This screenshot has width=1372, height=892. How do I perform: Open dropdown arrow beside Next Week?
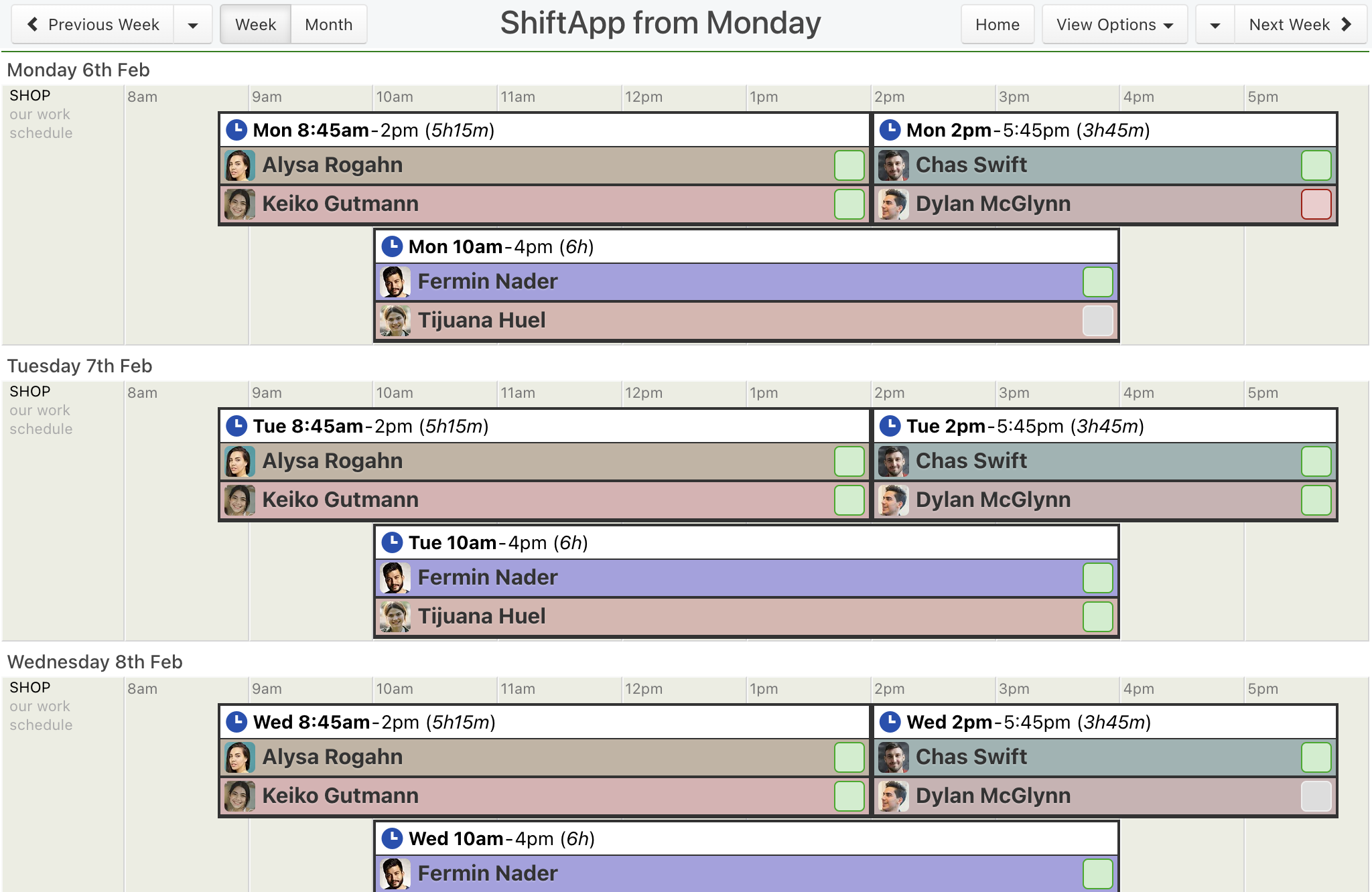pyautogui.click(x=1215, y=25)
